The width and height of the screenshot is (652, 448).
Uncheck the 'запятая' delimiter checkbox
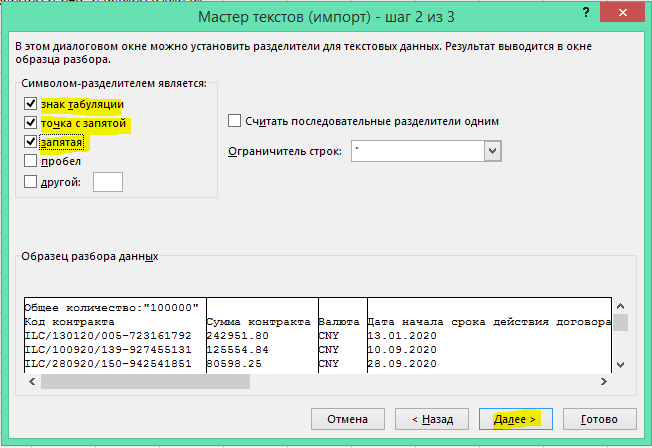(30, 142)
